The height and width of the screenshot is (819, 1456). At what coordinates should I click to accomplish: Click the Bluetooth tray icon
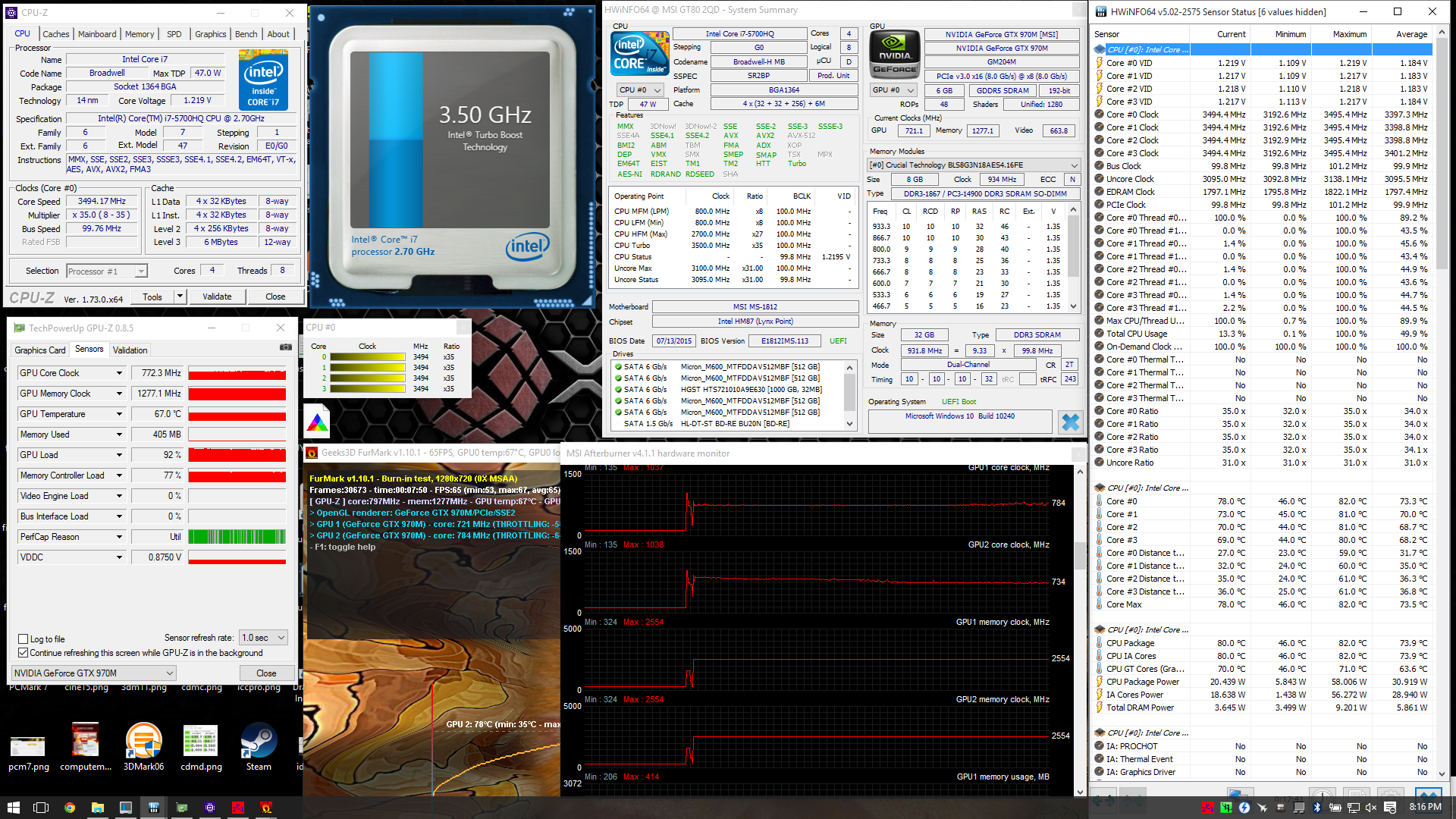(x=1317, y=807)
